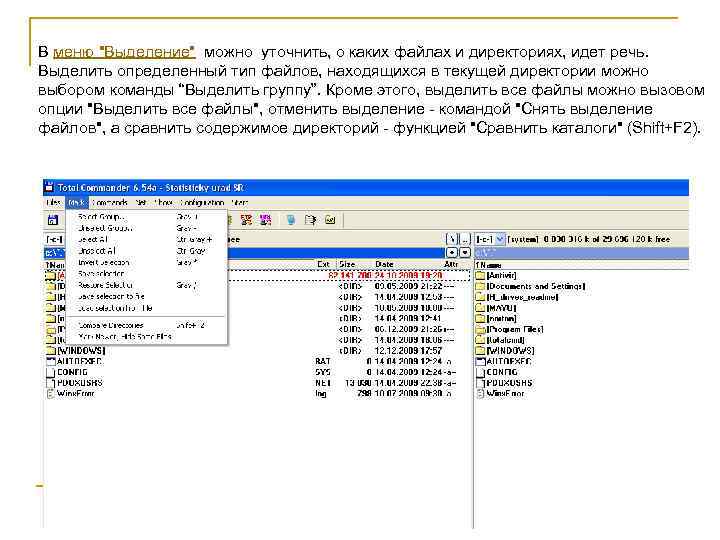Viewport: 720px width, 540px height.
Task: Click the FTP new connection (URL) toolbar icon
Action: [265, 220]
